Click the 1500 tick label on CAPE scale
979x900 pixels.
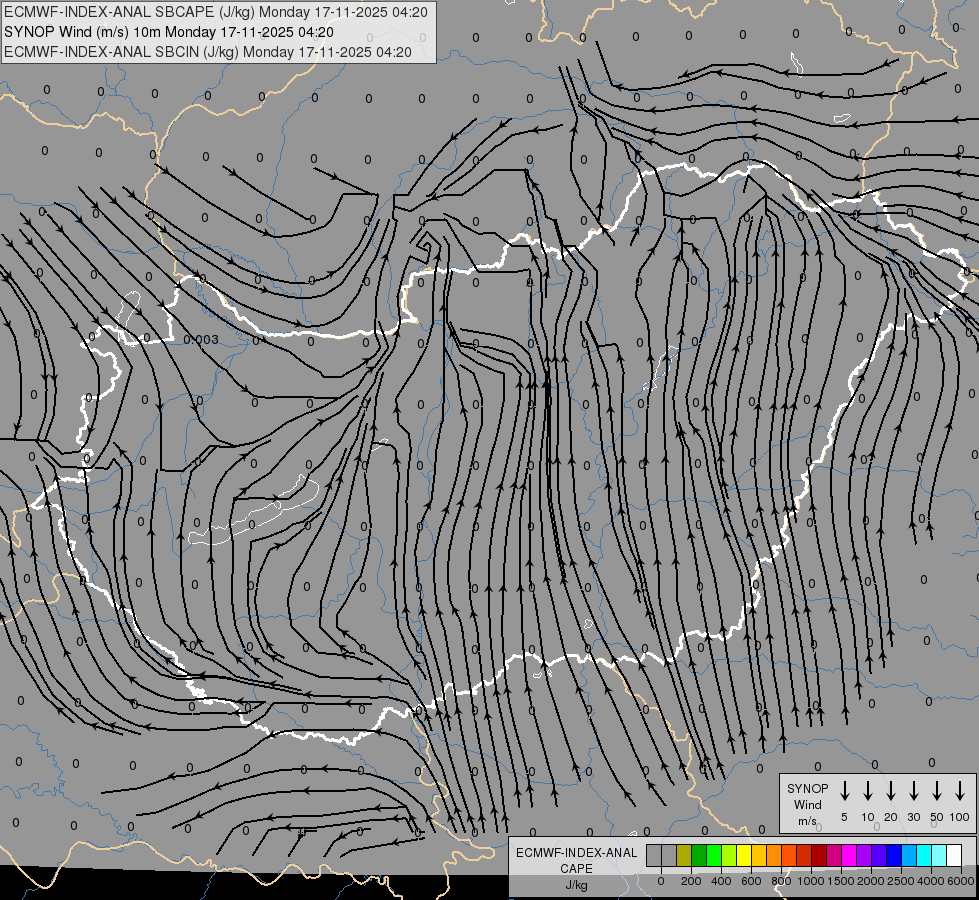pyautogui.click(x=841, y=881)
